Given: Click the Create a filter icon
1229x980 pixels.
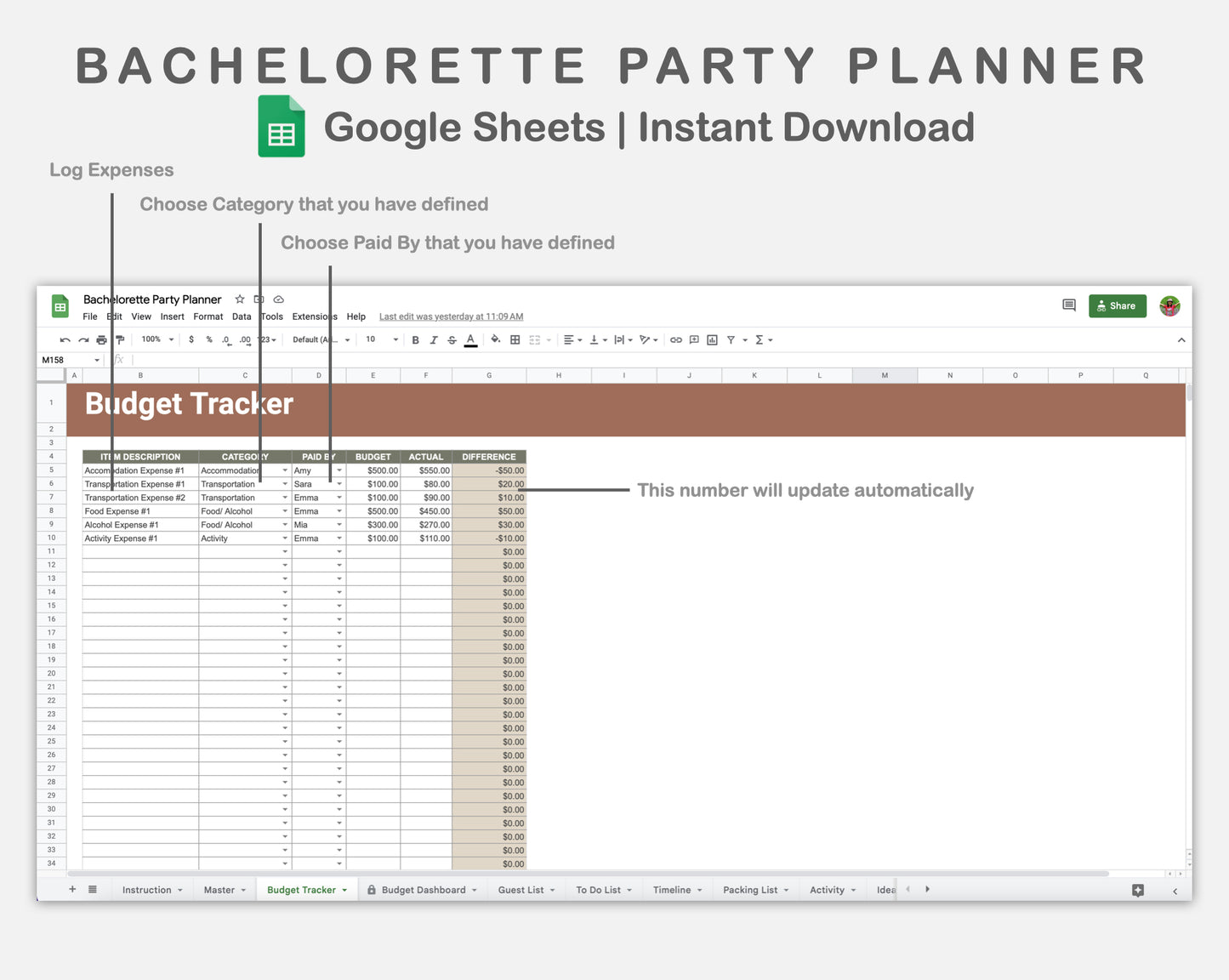Looking at the screenshot, I should point(730,339).
